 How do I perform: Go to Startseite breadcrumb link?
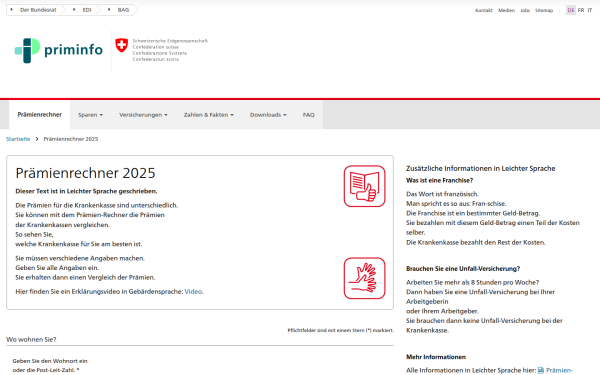[x=18, y=139]
